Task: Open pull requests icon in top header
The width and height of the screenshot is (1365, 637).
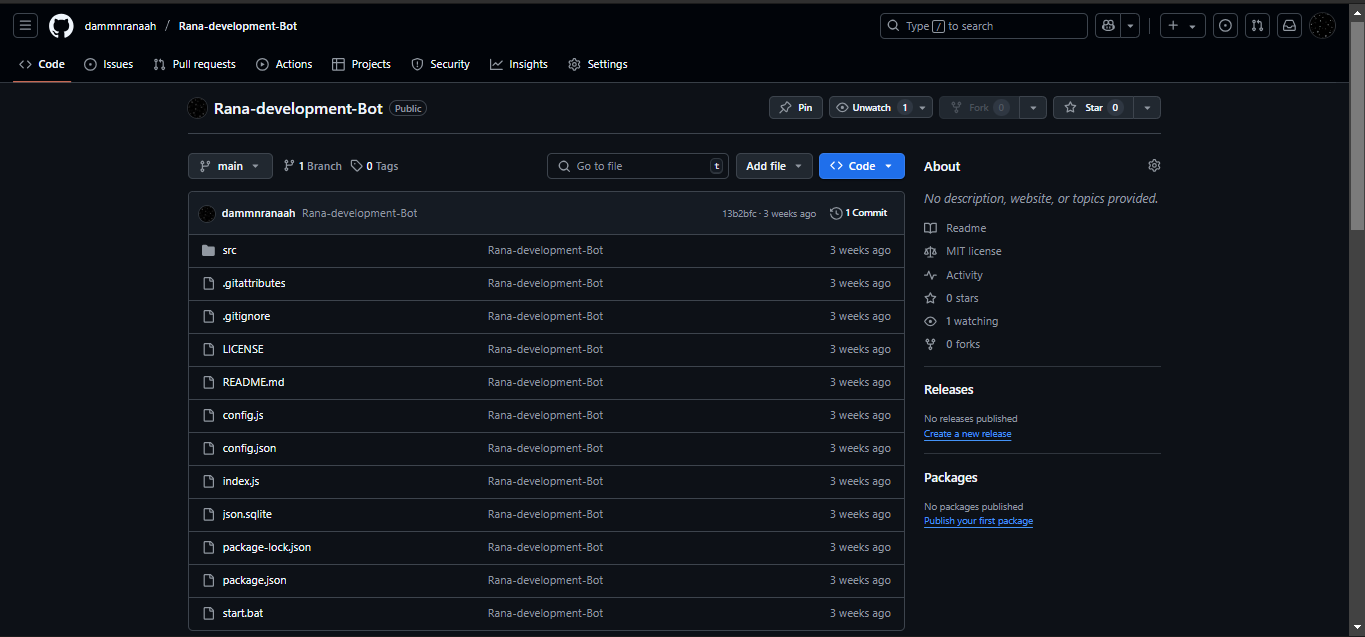Action: pos(1258,26)
